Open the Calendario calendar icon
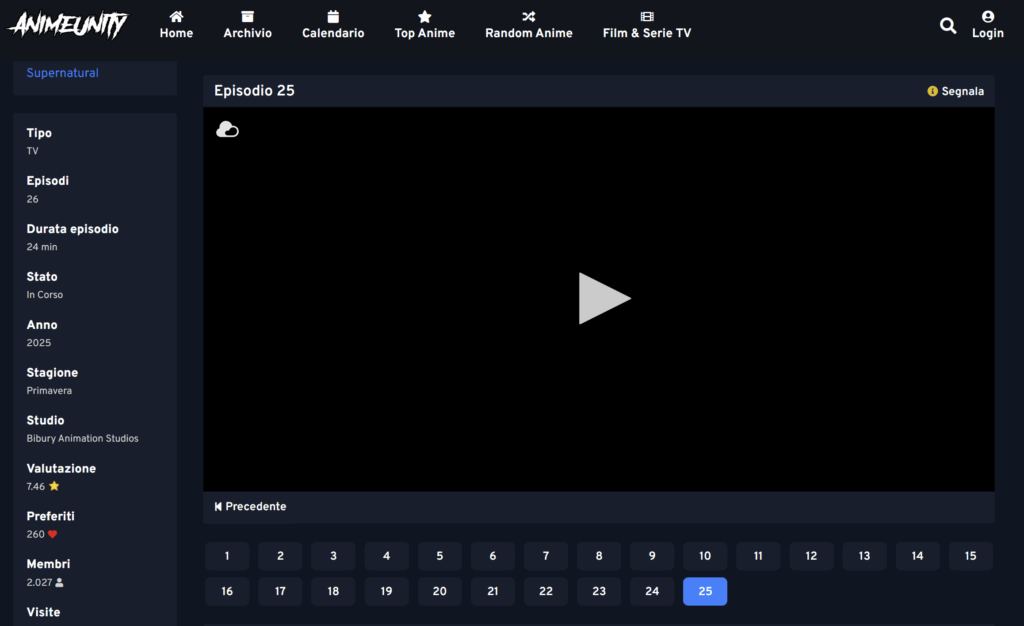Image resolution: width=1024 pixels, height=626 pixels. click(x=333, y=17)
